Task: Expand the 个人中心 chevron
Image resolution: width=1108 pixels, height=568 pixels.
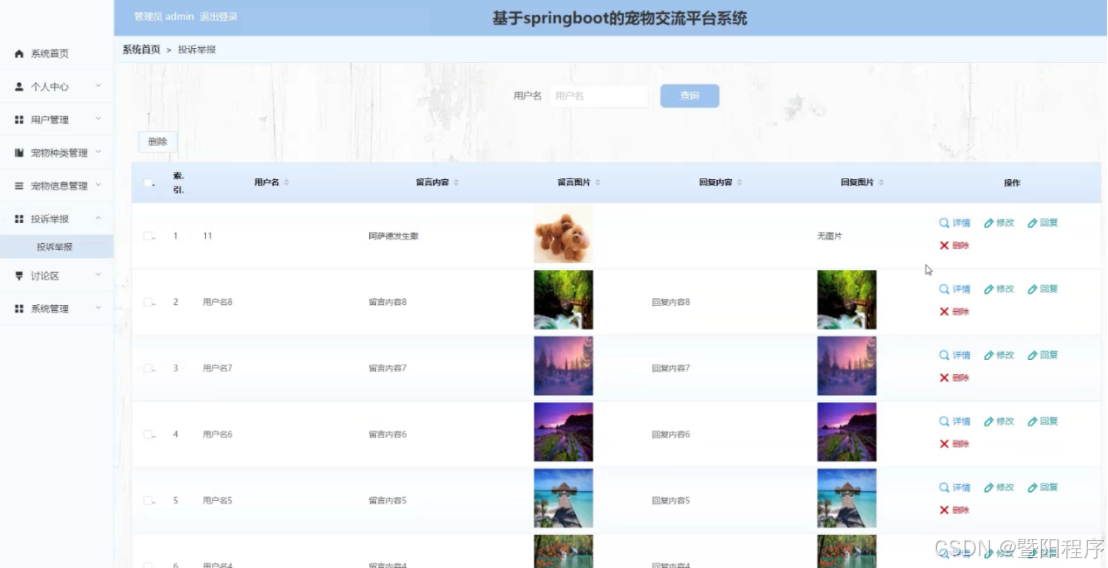Action: tap(98, 85)
